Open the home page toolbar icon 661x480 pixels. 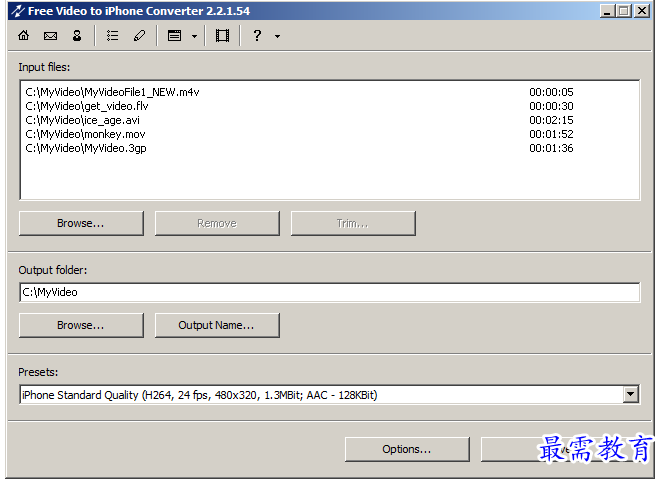tap(24, 35)
